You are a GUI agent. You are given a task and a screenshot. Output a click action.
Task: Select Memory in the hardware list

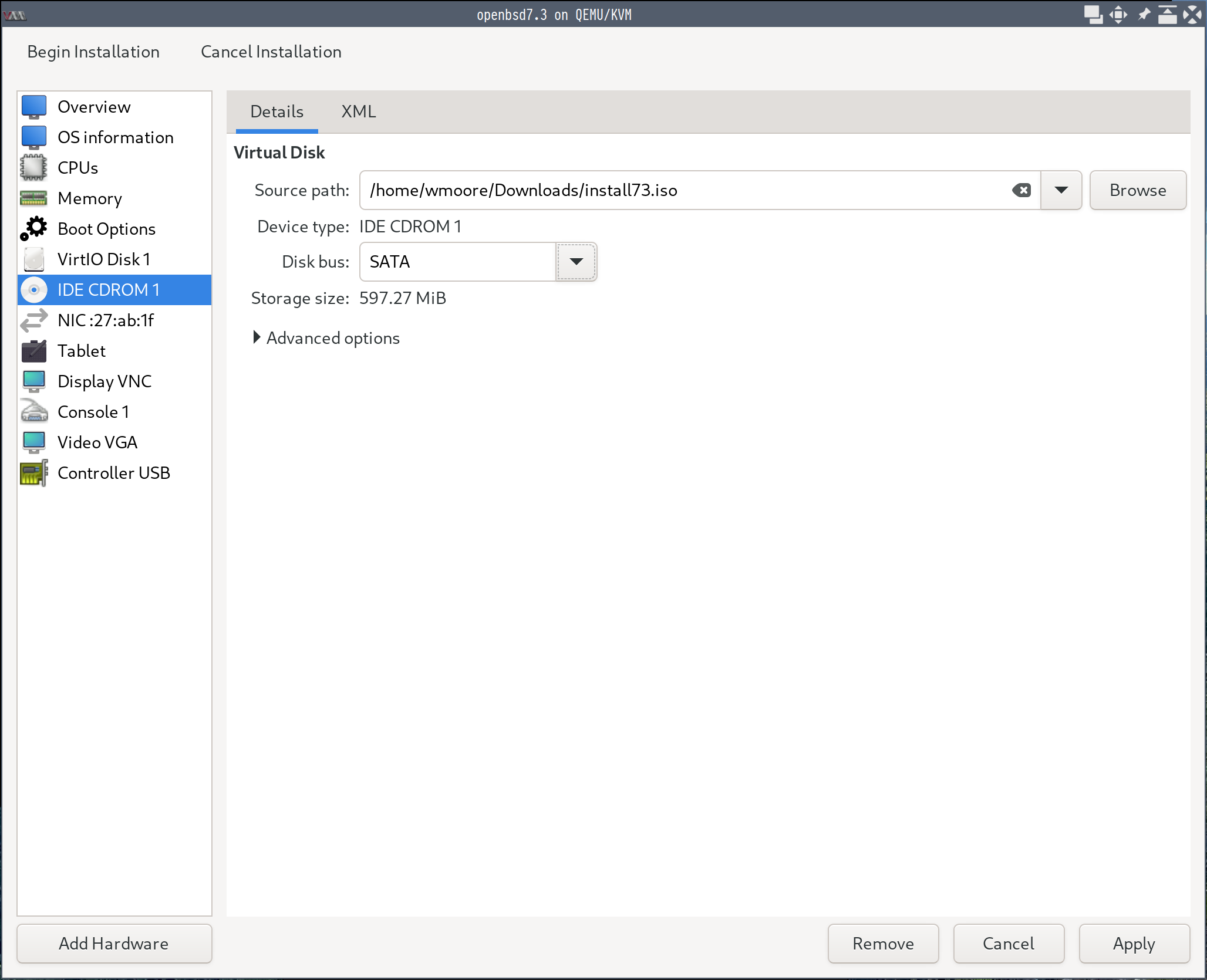(114, 198)
